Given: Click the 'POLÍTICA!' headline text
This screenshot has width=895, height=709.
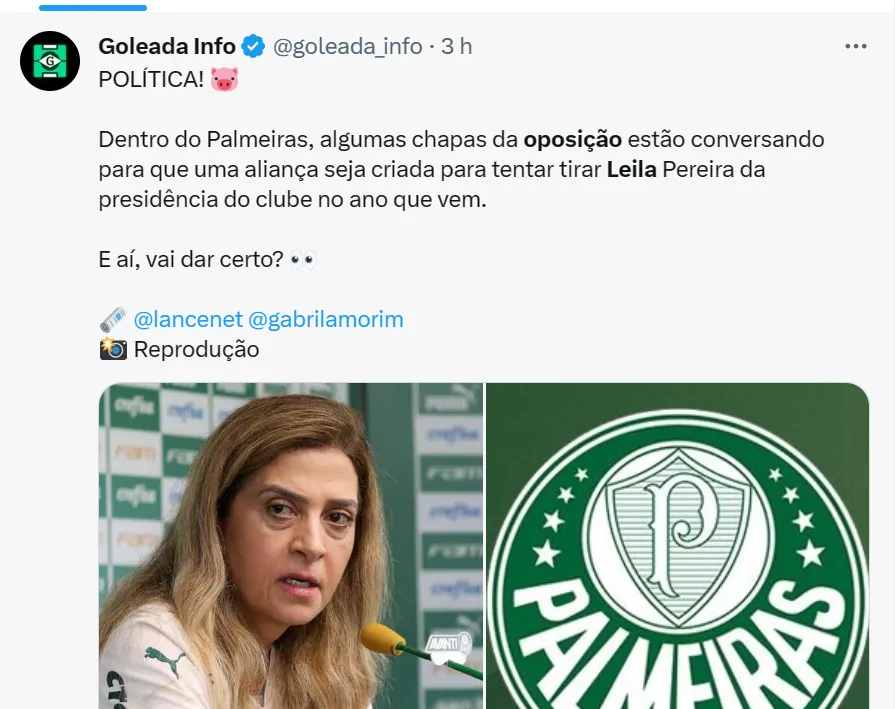Looking at the screenshot, I should point(151,79).
